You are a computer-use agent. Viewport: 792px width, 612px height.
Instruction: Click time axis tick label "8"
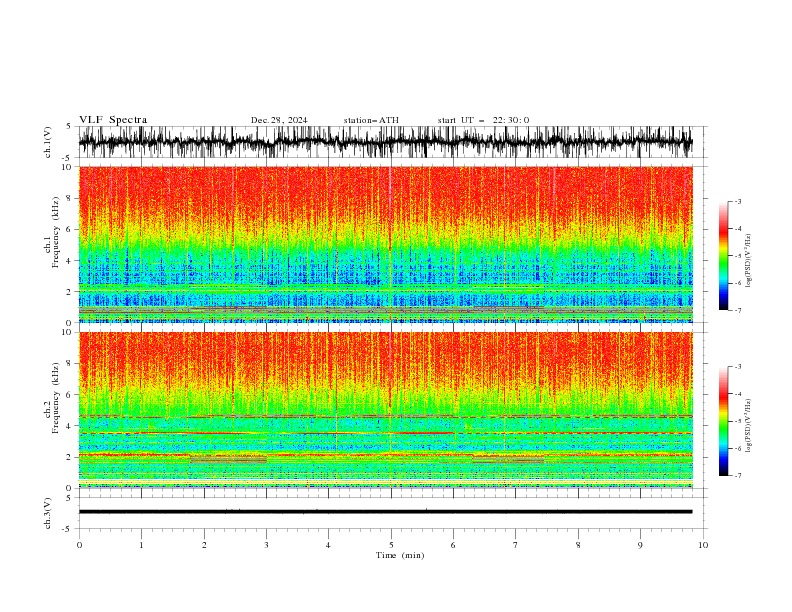[x=578, y=545]
